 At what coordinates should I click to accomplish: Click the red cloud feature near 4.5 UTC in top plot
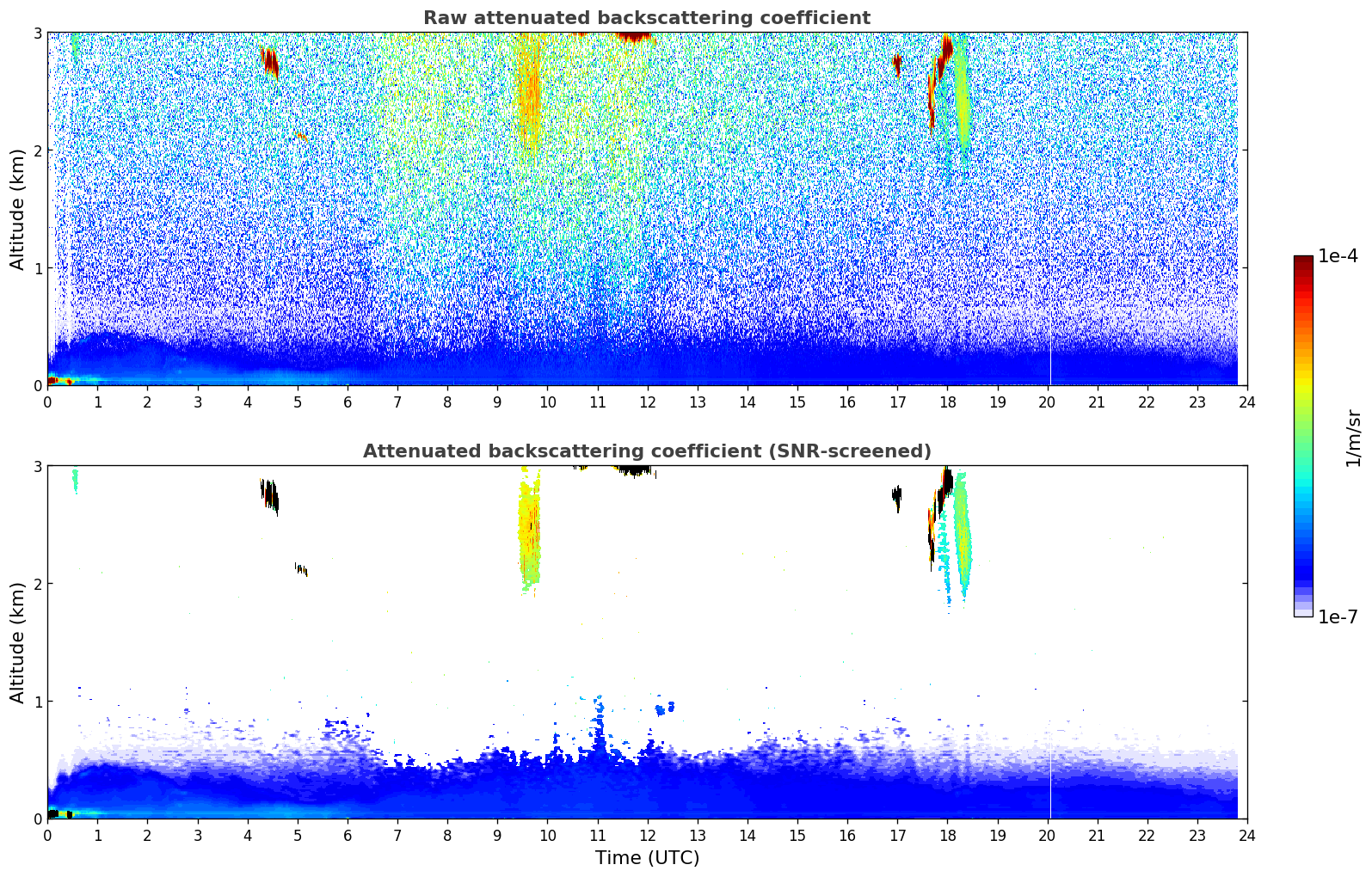coord(270,62)
